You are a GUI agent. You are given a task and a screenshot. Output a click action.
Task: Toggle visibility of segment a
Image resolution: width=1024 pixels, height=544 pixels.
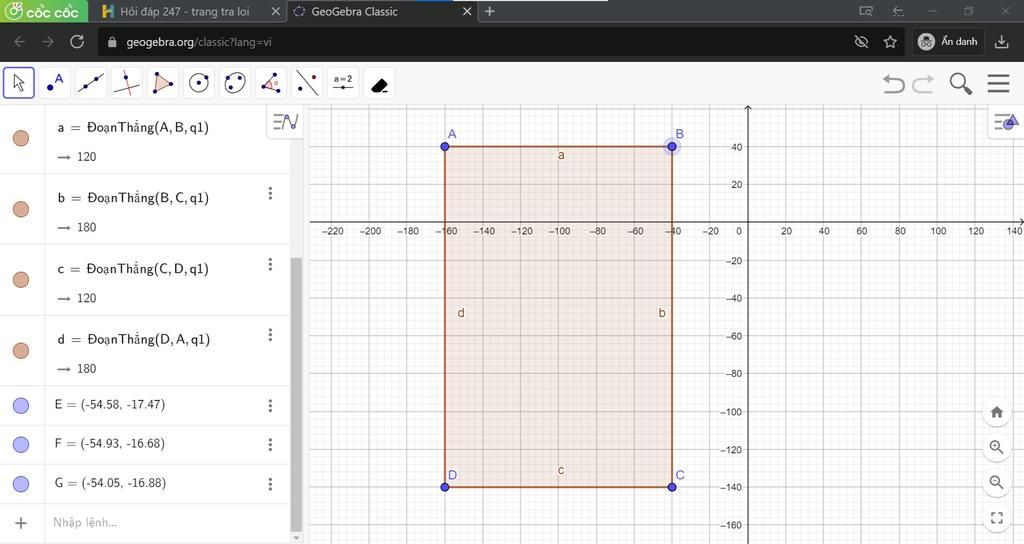click(21, 138)
